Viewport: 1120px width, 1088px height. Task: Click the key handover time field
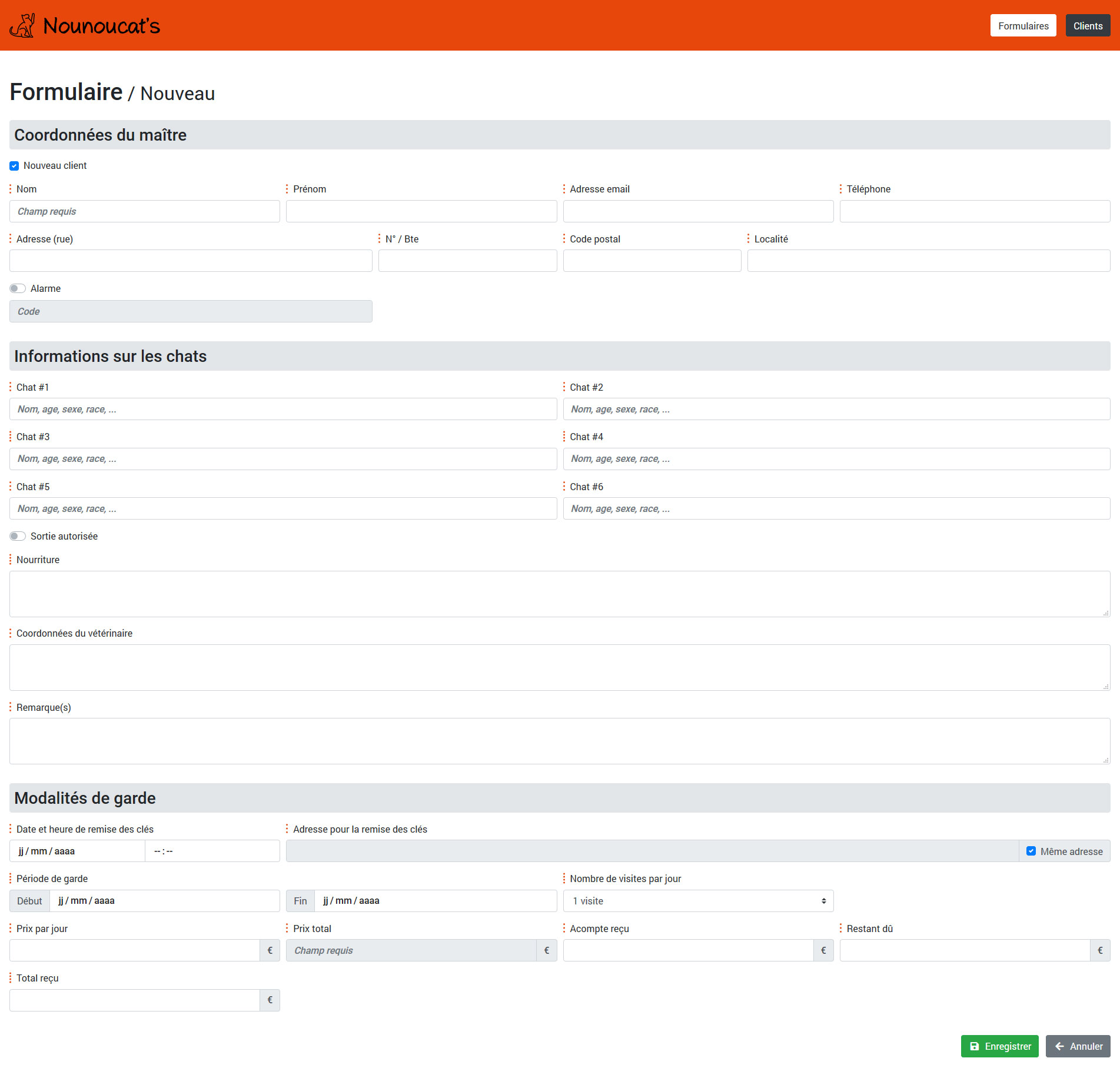(212, 851)
